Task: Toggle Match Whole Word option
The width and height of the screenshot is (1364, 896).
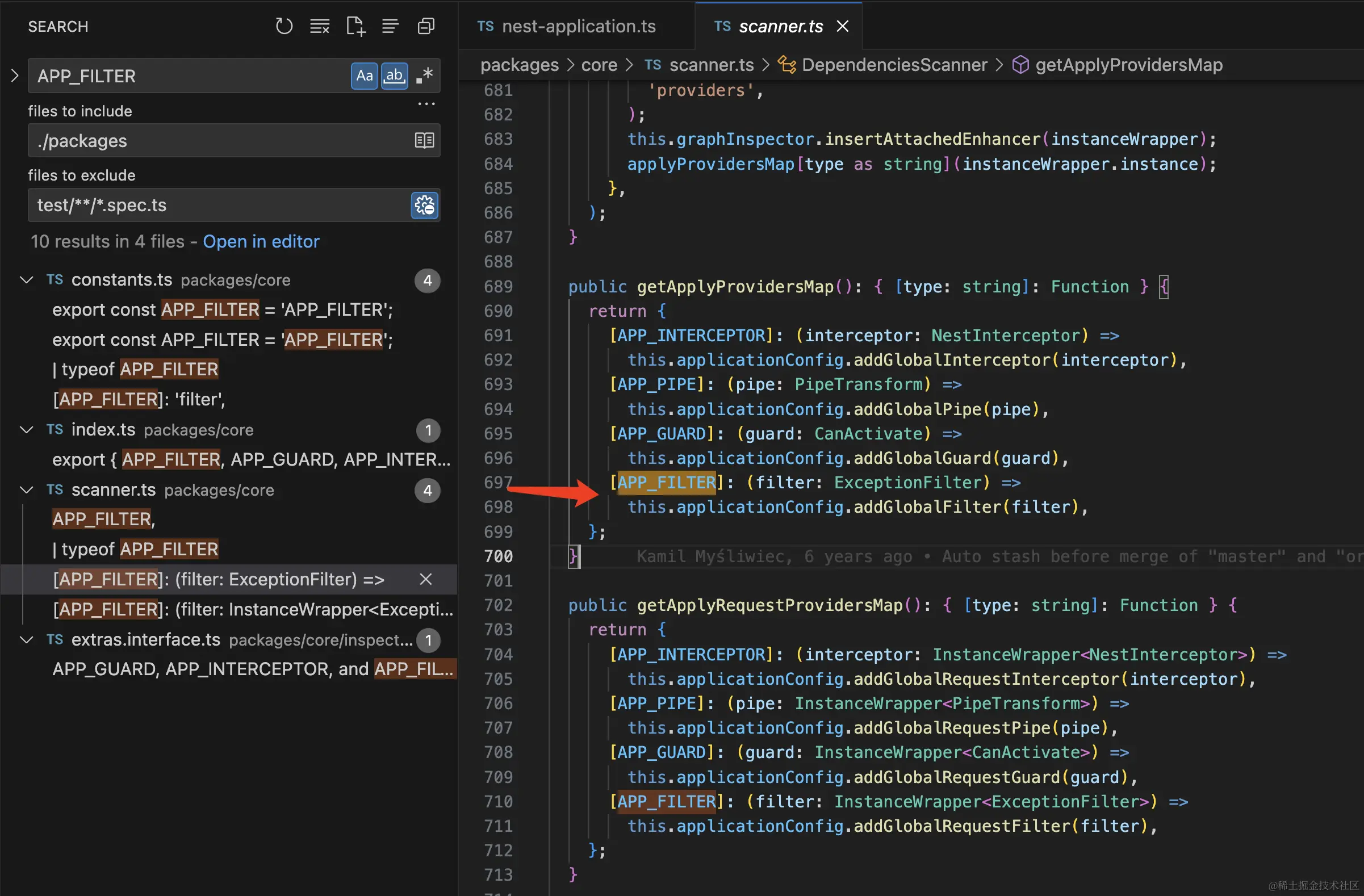Action: tap(395, 76)
